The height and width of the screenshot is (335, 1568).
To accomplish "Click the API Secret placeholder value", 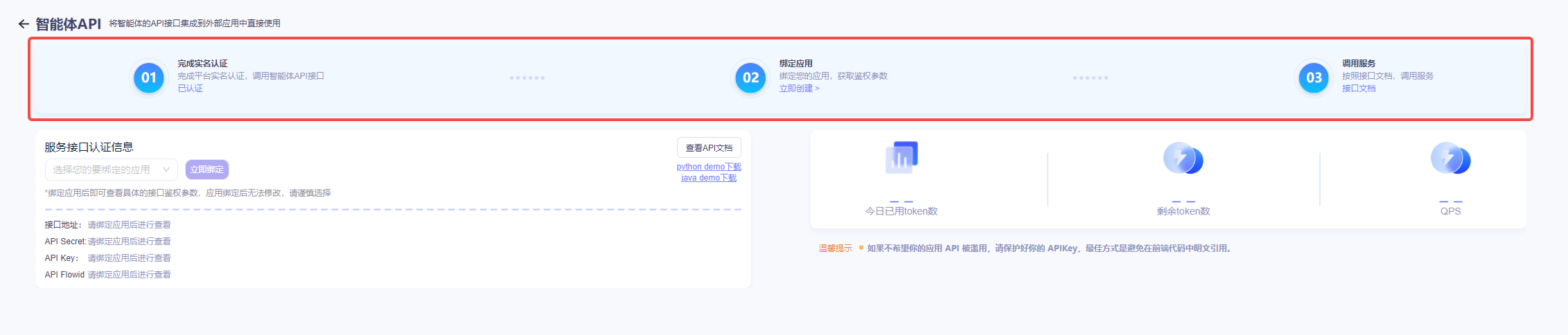I will tap(129, 242).
